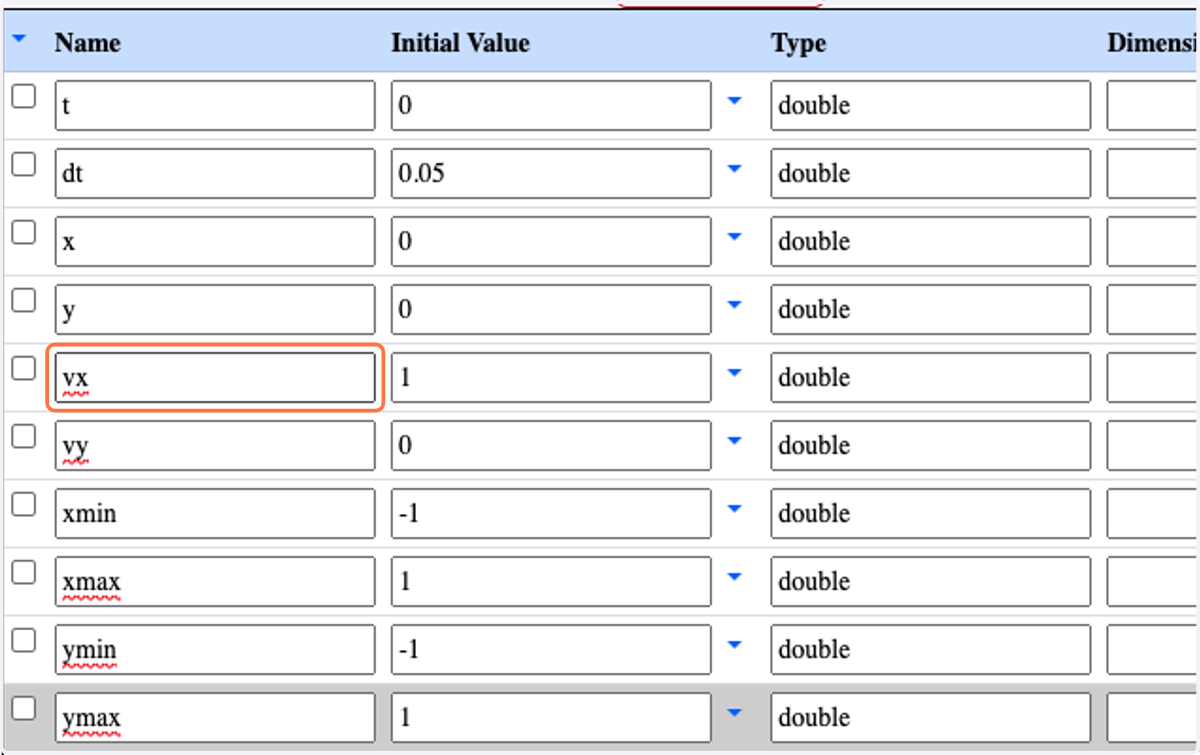Open the type dropdown arrow for t

(735, 101)
